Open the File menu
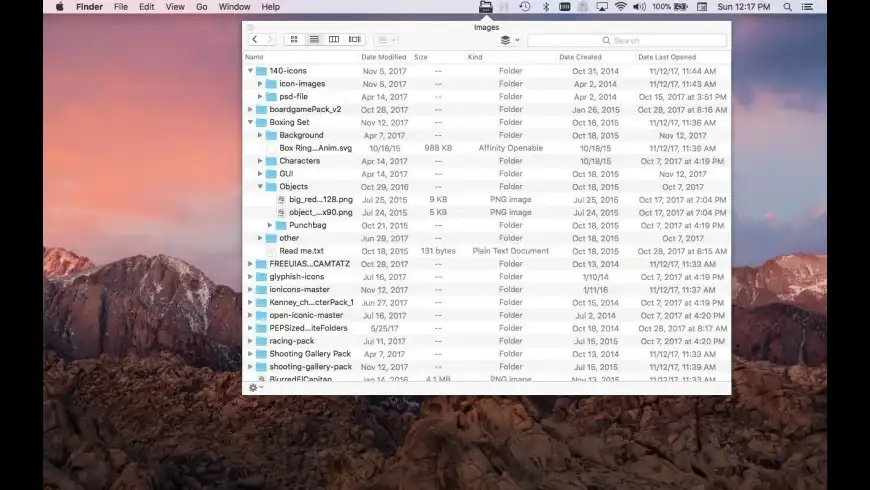This screenshot has width=870, height=490. (x=120, y=7)
